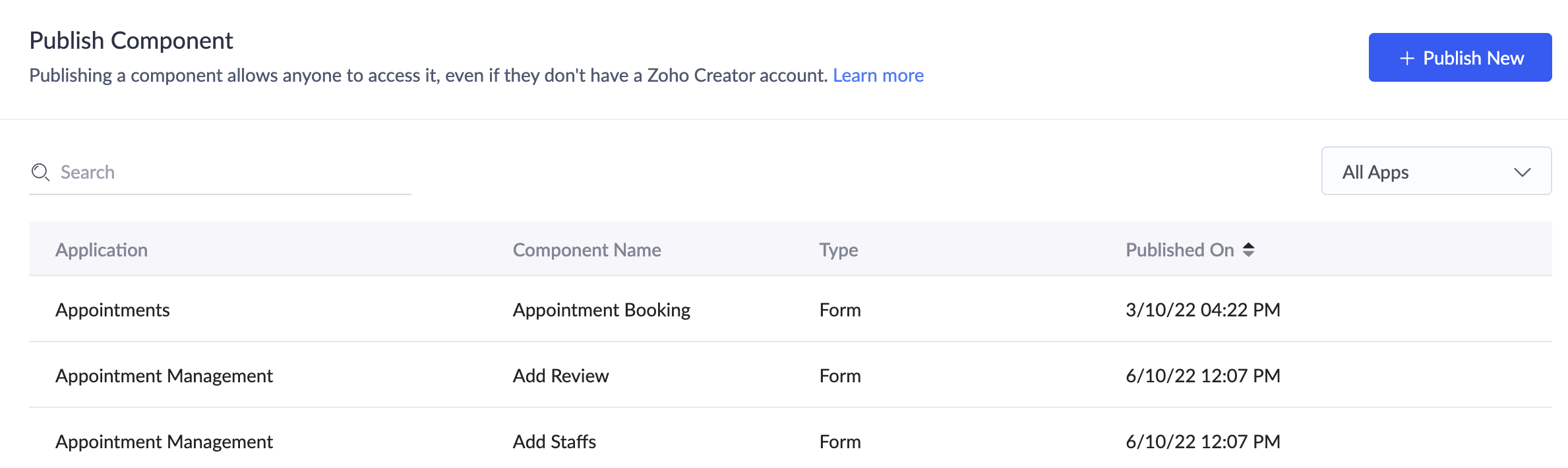1568x468 pixels.
Task: Click Appointment Management in Add Staffs row
Action: (164, 442)
